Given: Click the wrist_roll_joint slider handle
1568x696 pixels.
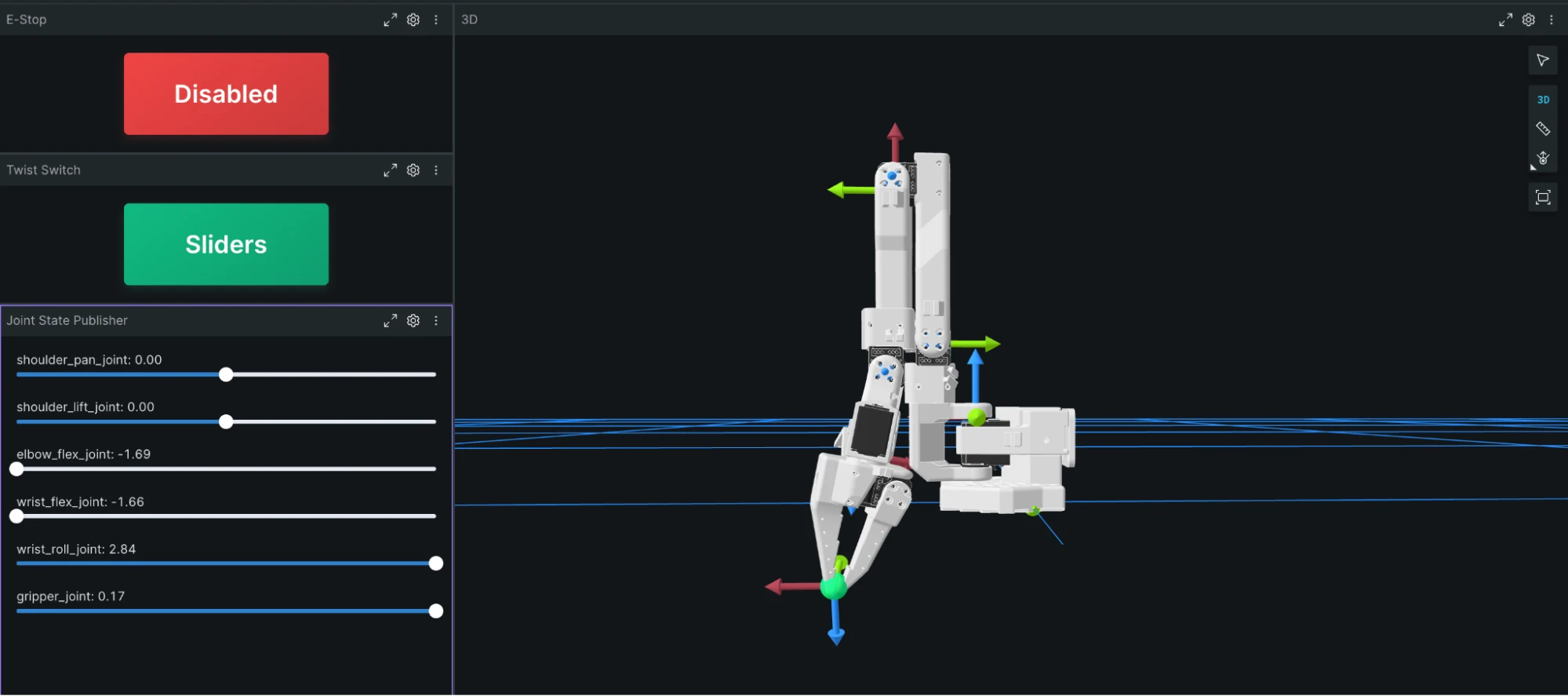Looking at the screenshot, I should pos(436,563).
